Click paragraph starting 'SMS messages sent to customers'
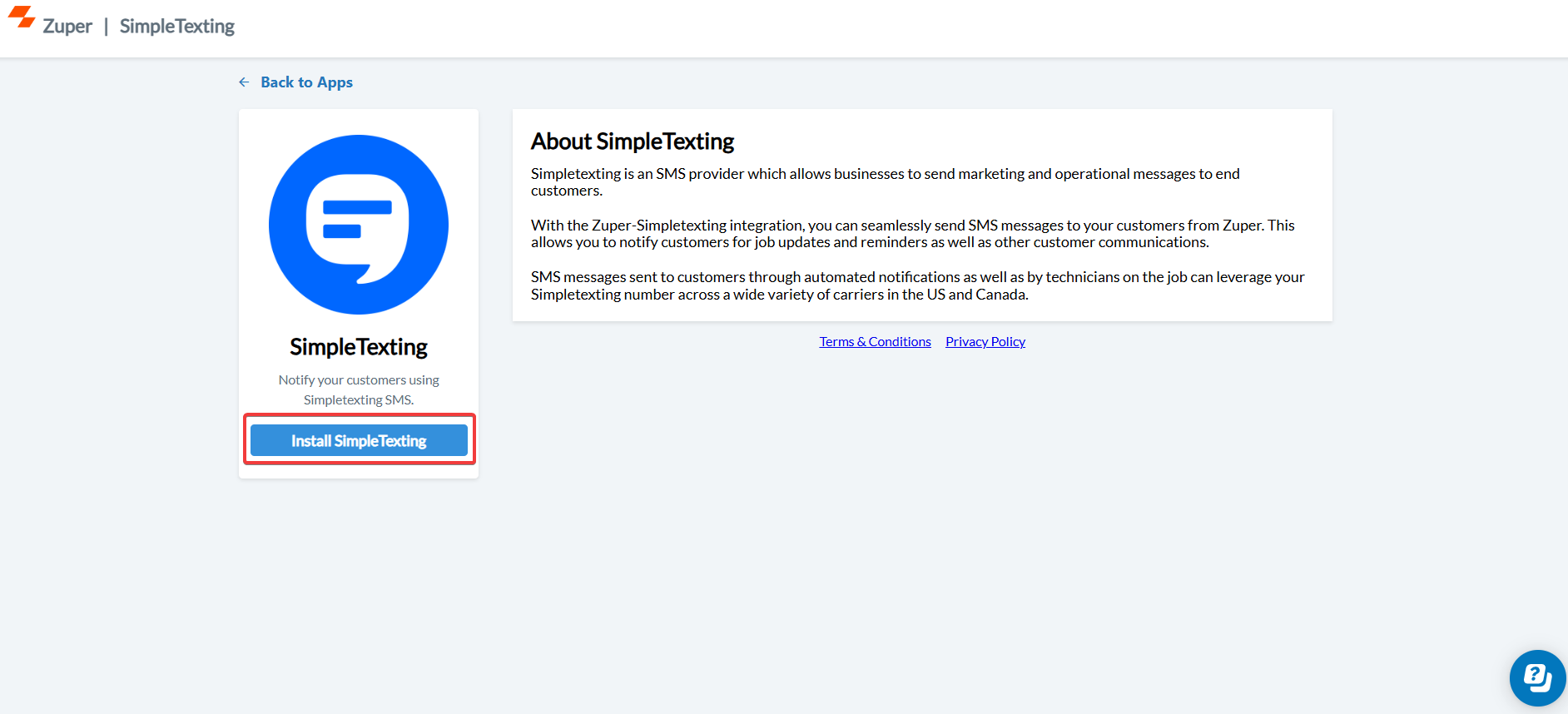Image resolution: width=1568 pixels, height=714 pixels. pos(917,285)
